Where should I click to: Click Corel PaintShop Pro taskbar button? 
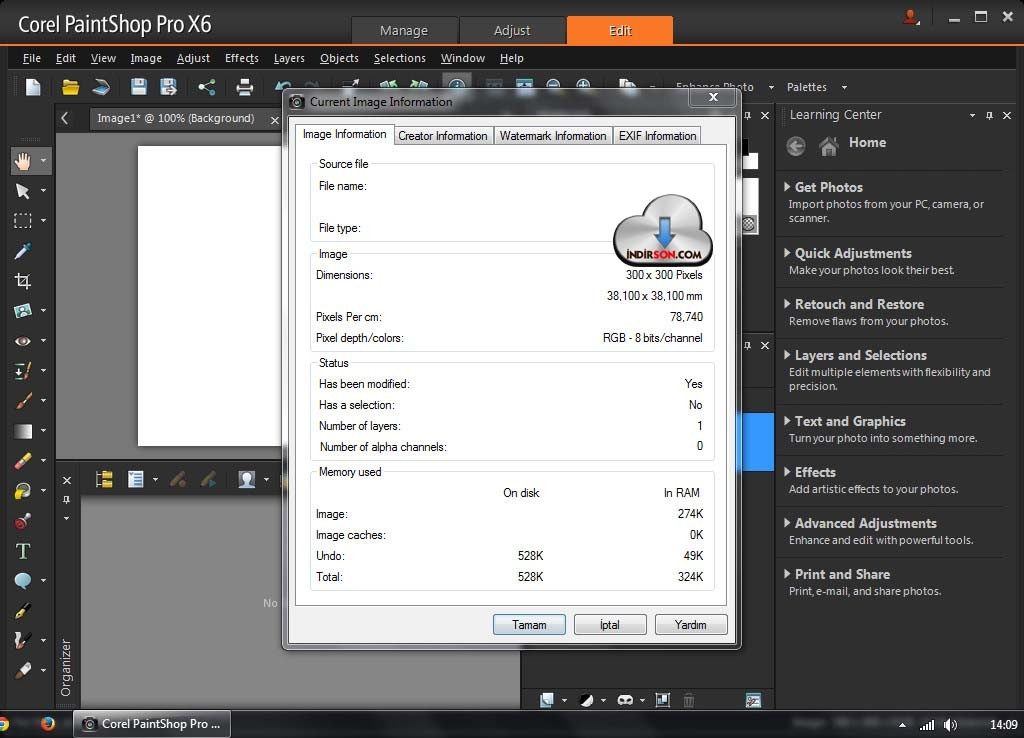[152, 724]
